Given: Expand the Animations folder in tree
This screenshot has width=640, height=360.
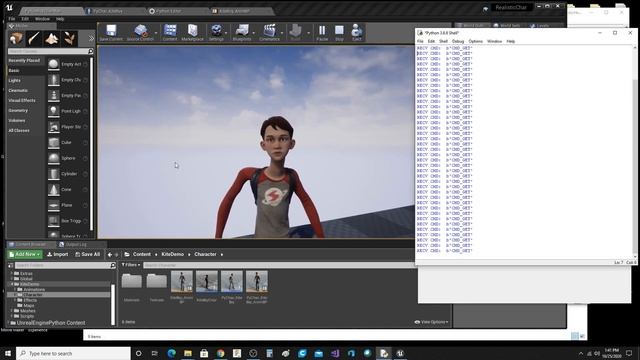Looking at the screenshot, I should click(x=16, y=289).
